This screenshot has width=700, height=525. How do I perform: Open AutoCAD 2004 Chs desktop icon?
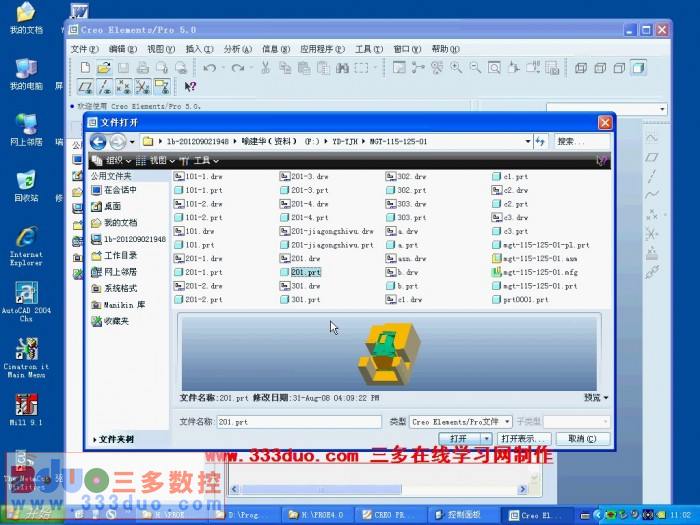[26, 302]
